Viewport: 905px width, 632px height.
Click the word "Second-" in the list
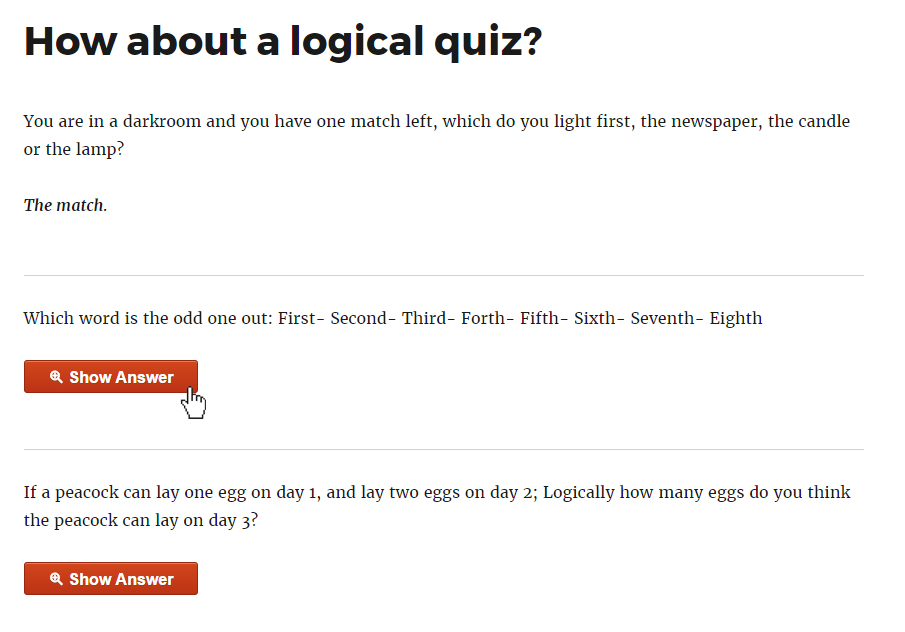(x=362, y=319)
